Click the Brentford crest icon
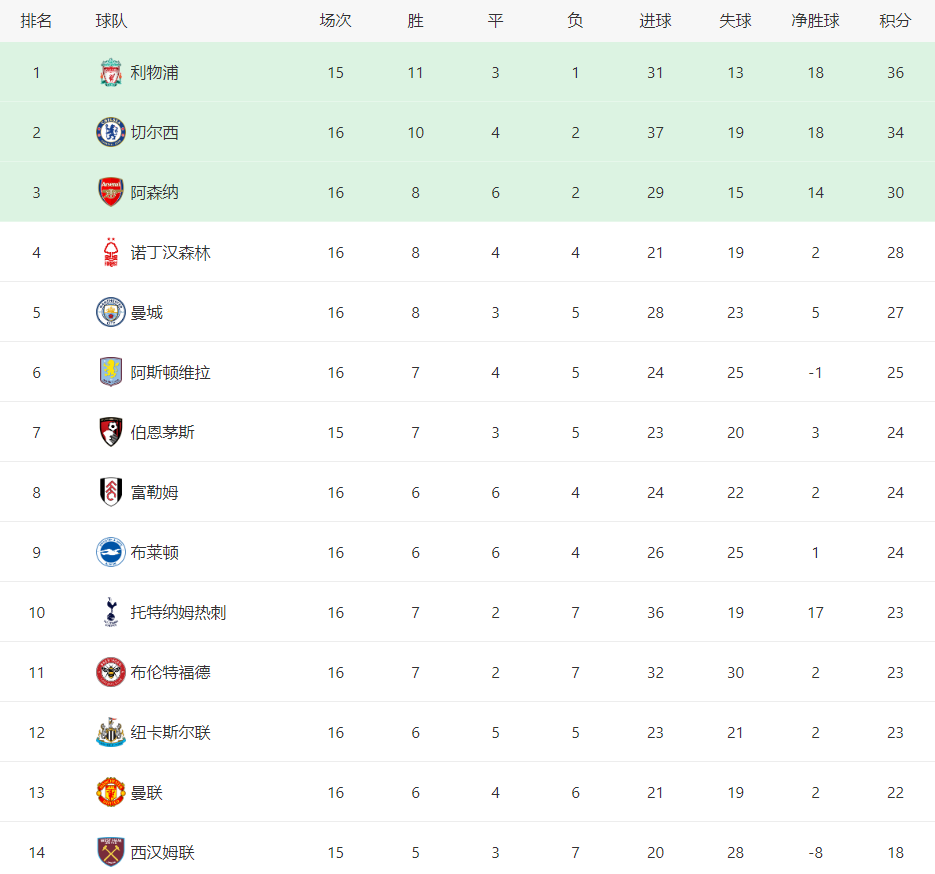935x874 pixels. (110, 672)
